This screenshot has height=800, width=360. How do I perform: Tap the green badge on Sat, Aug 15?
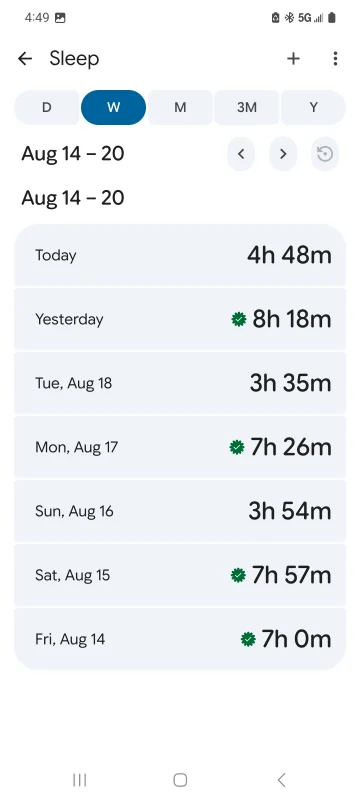pyautogui.click(x=238, y=576)
